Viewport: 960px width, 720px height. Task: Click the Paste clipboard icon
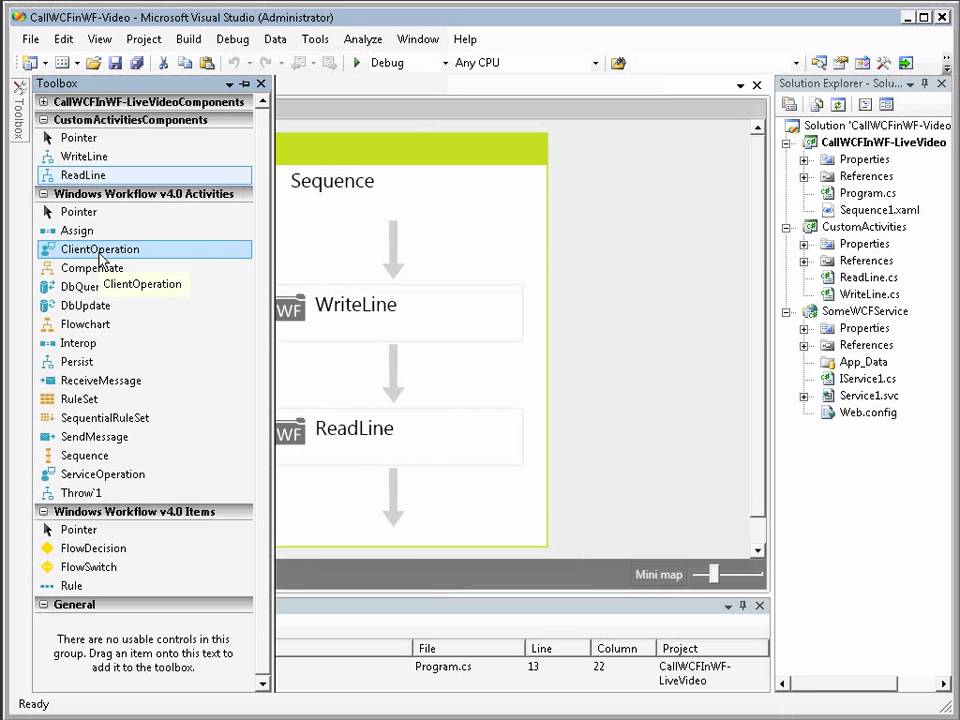(208, 62)
